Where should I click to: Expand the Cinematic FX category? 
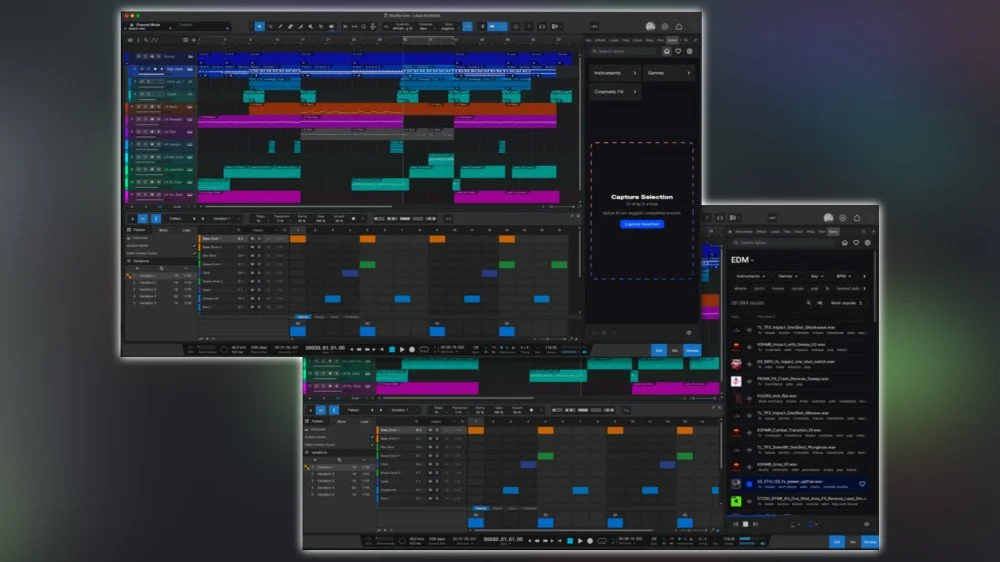click(x=615, y=92)
